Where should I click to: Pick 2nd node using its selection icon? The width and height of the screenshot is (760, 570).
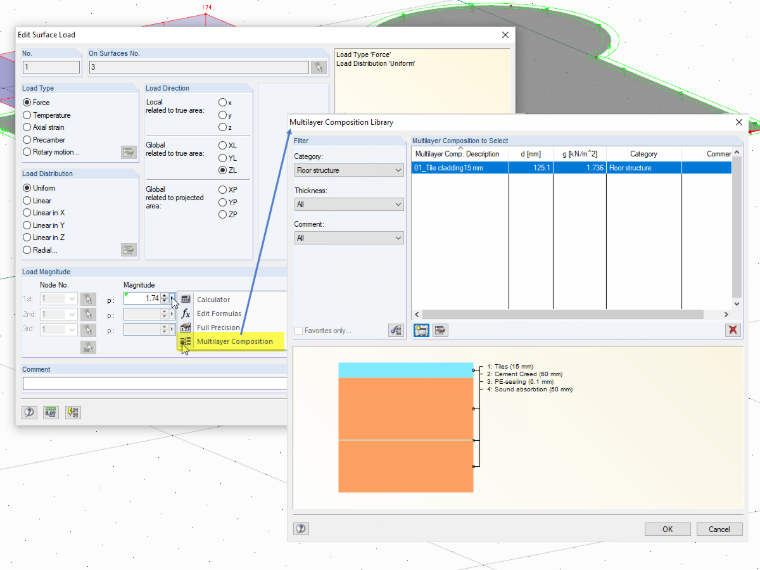88,315
